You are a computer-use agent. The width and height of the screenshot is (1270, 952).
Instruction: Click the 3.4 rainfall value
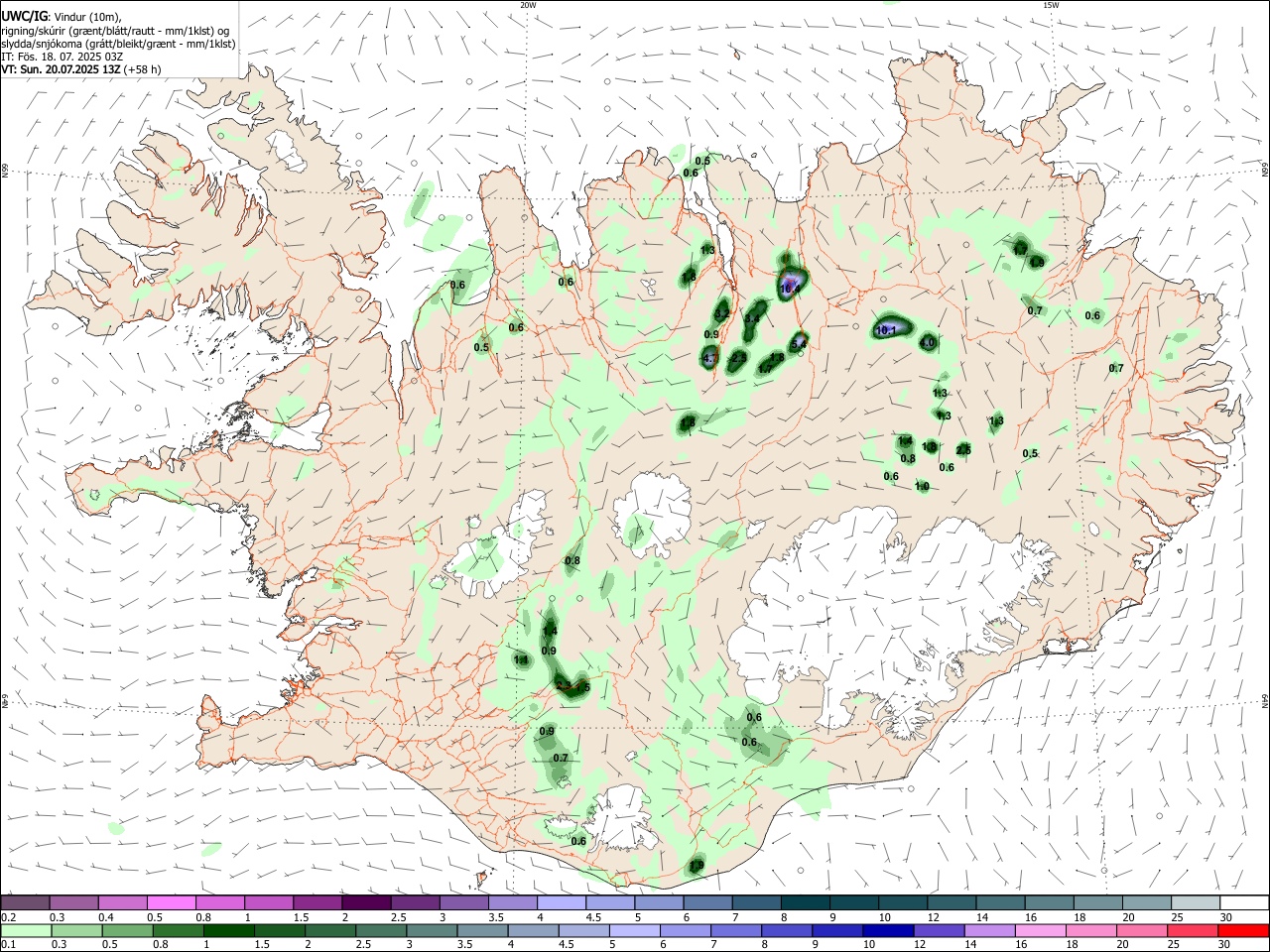(x=751, y=319)
